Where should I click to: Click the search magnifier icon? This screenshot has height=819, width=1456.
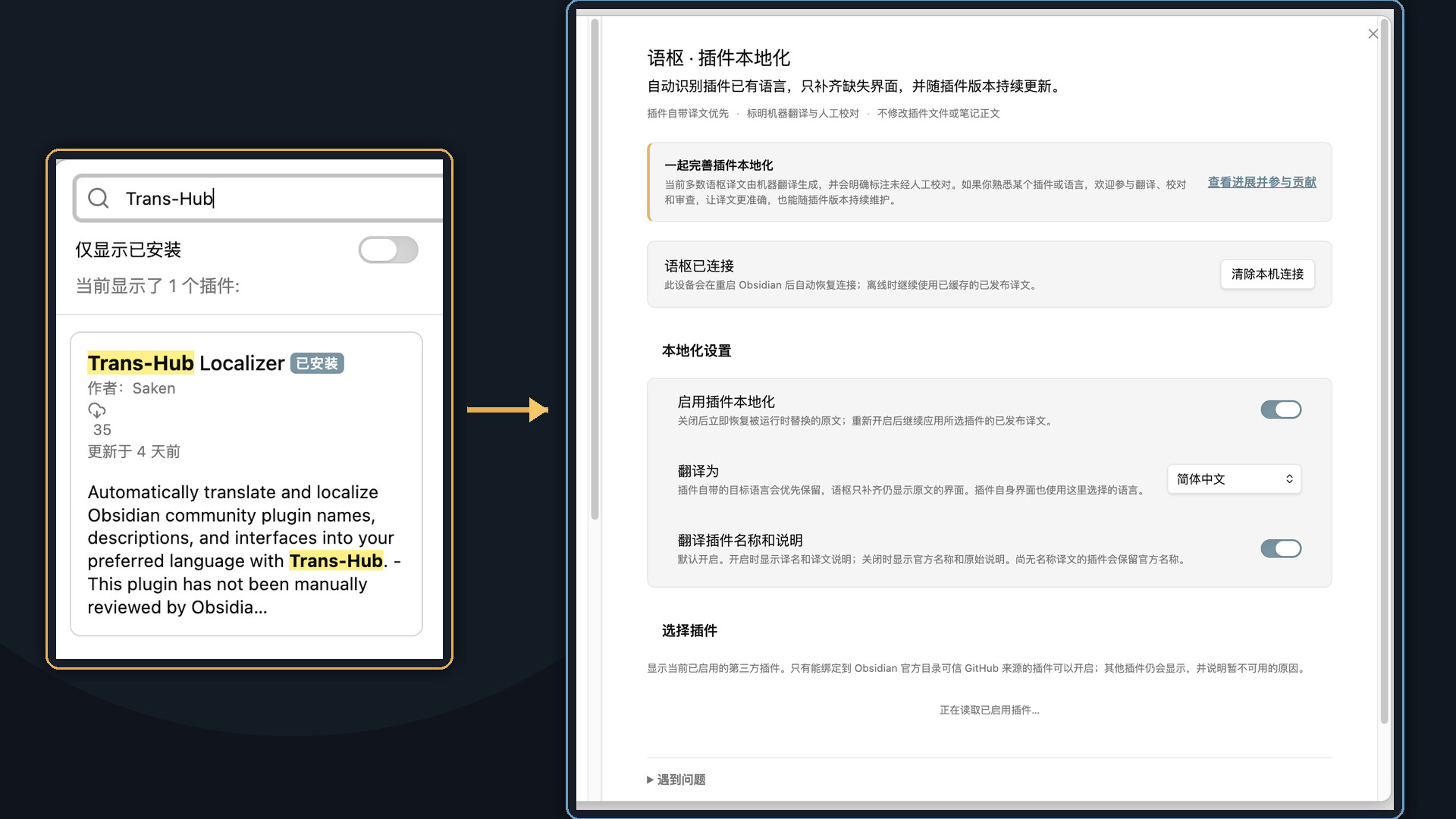point(99,199)
